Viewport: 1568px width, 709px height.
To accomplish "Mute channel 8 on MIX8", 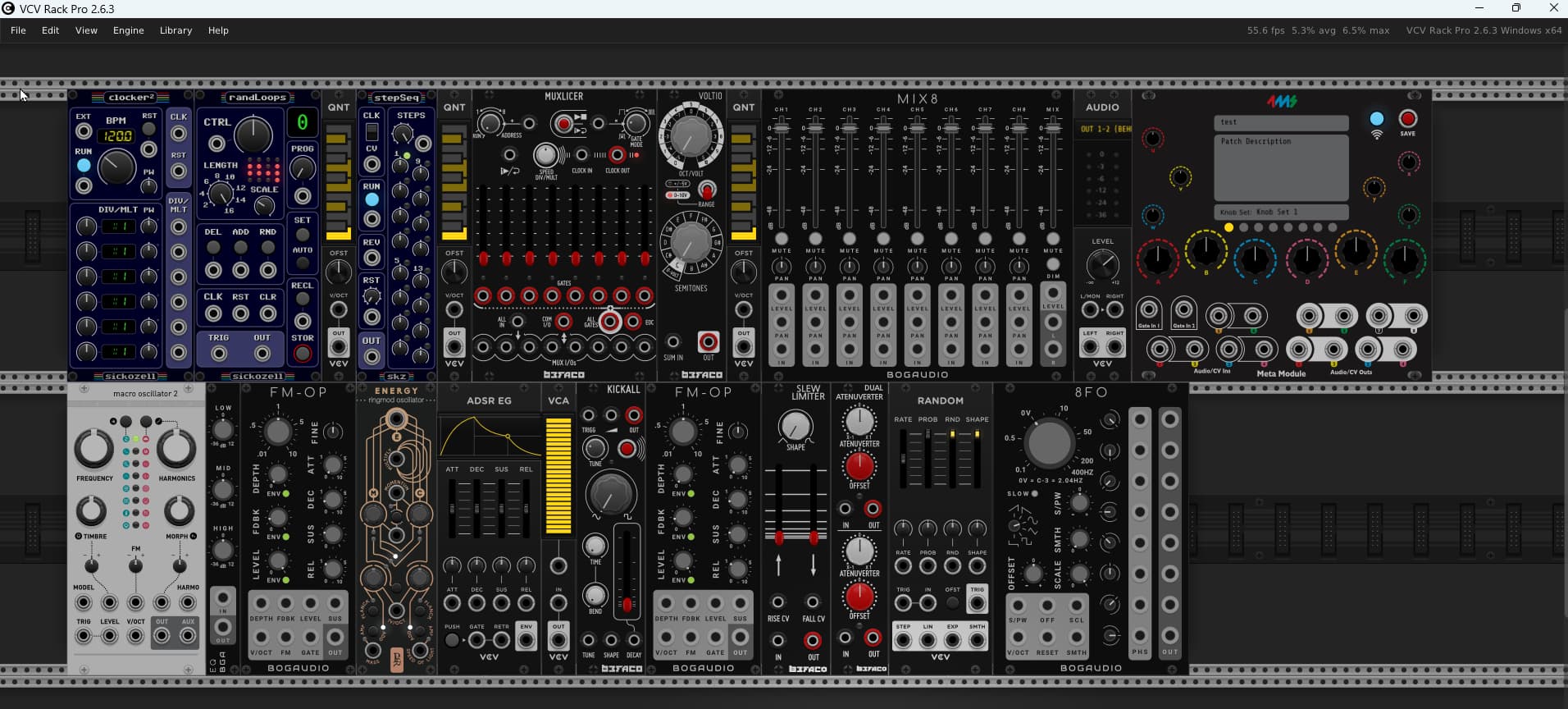I will tap(1019, 239).
